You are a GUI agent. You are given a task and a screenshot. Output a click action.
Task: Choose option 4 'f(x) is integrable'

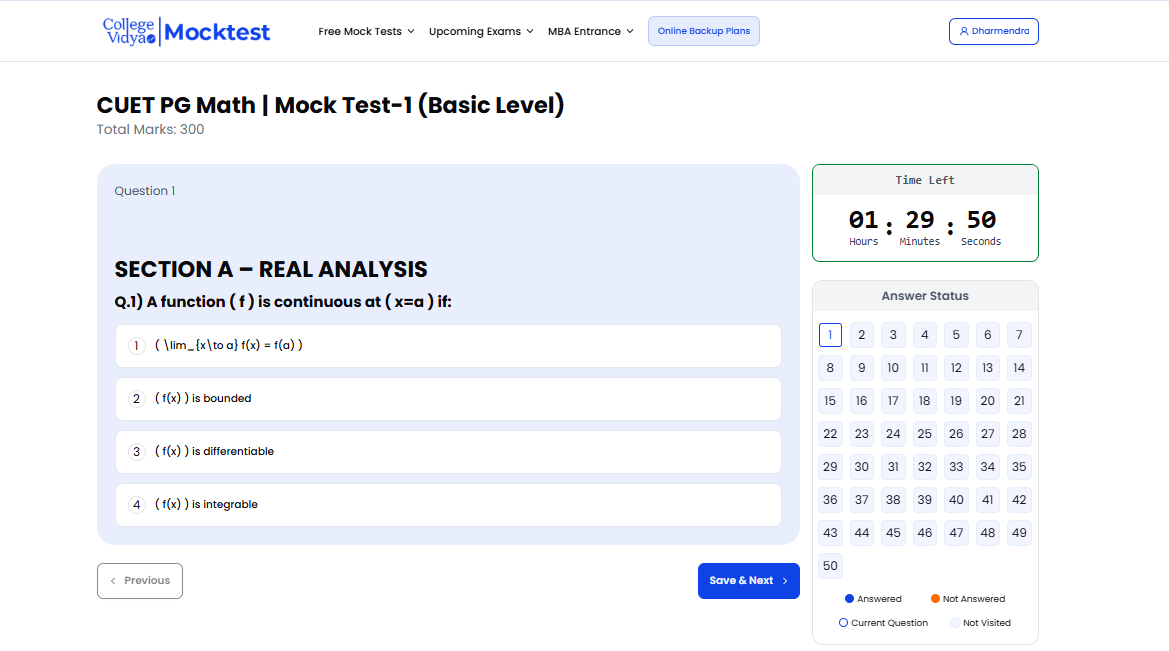point(448,505)
